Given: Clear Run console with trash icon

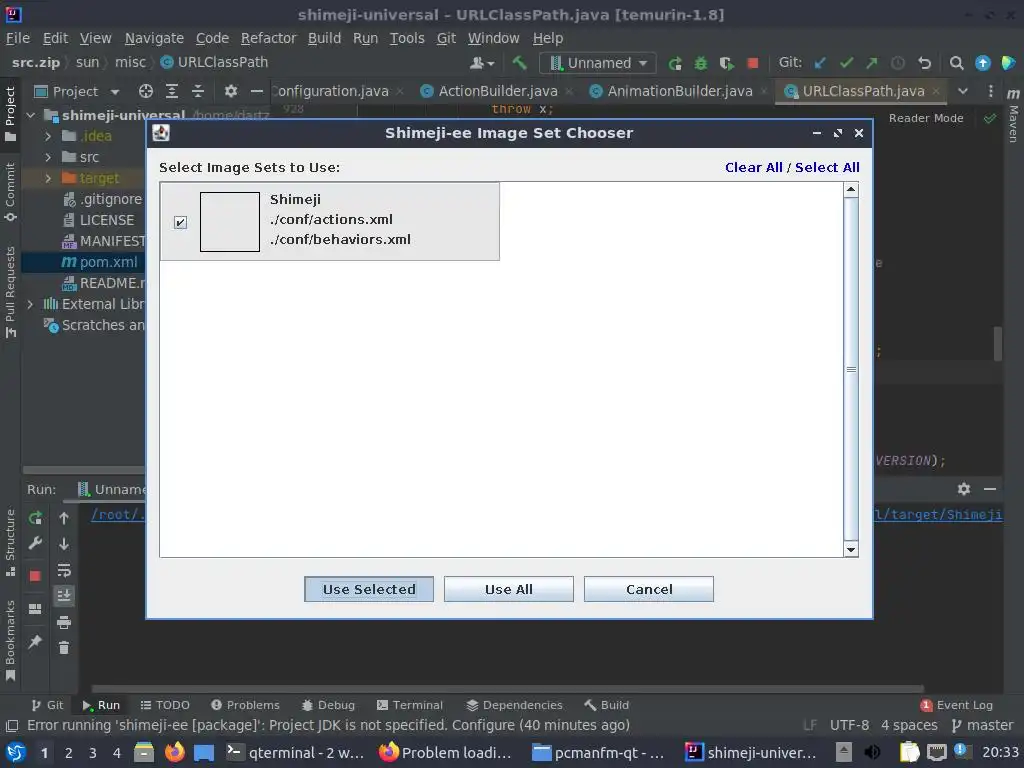Looking at the screenshot, I should (x=64, y=648).
